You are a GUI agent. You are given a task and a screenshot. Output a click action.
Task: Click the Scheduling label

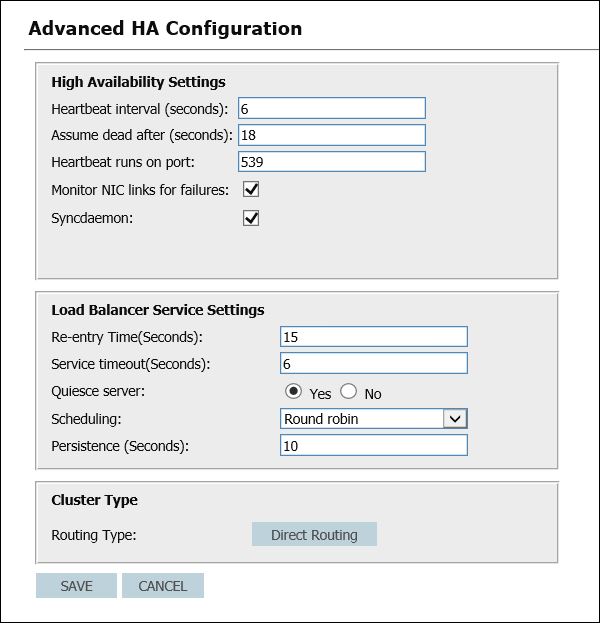click(x=86, y=419)
